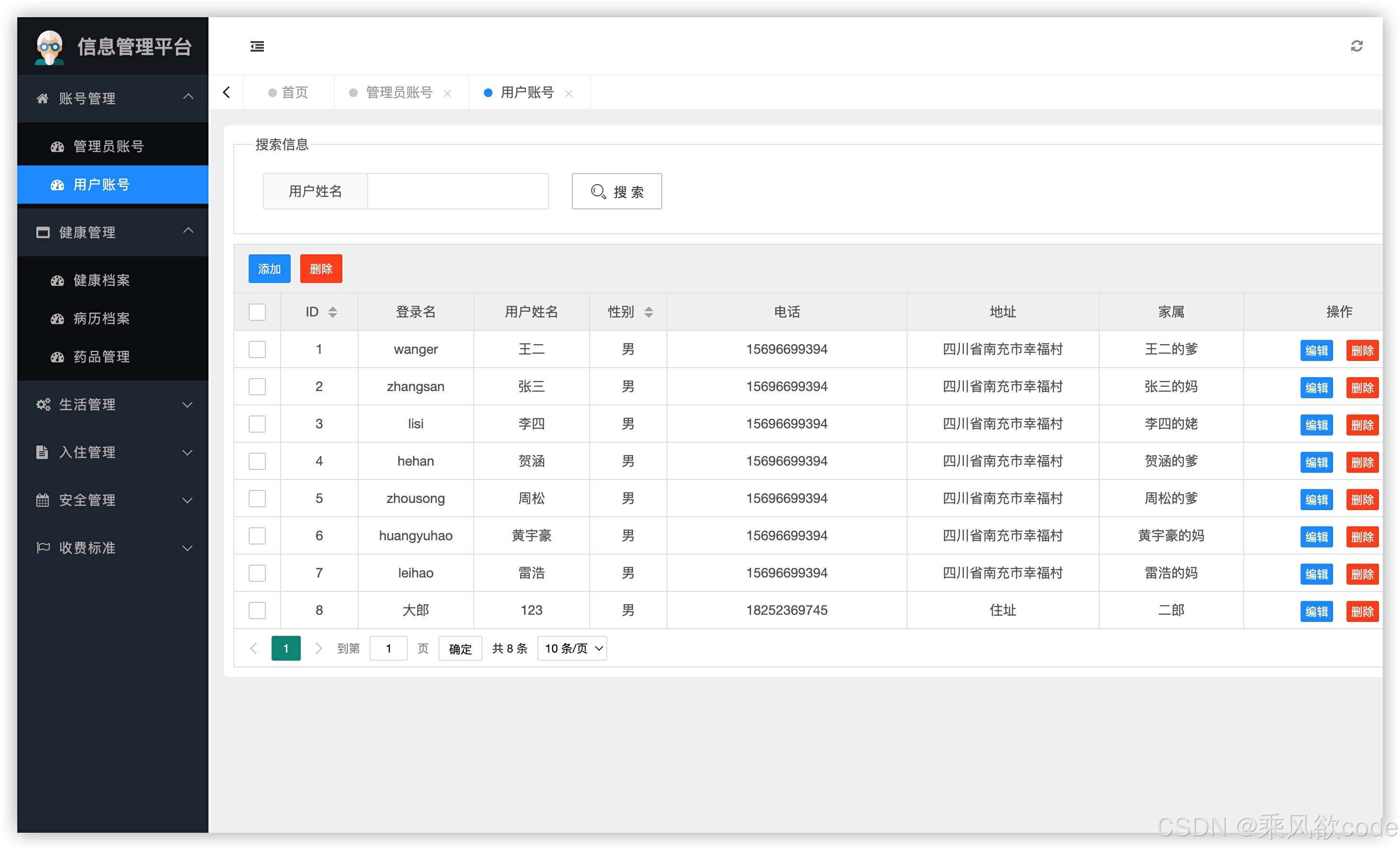Check the checkbox for user wanger
The height and width of the screenshot is (850, 1400).
coord(257,349)
